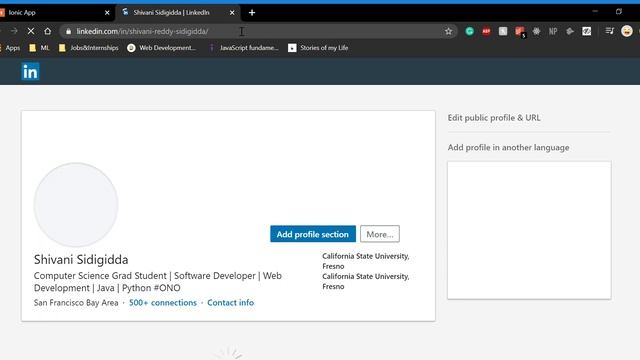
Task: Click the San Francisco Bay Area text
Action: 76,302
